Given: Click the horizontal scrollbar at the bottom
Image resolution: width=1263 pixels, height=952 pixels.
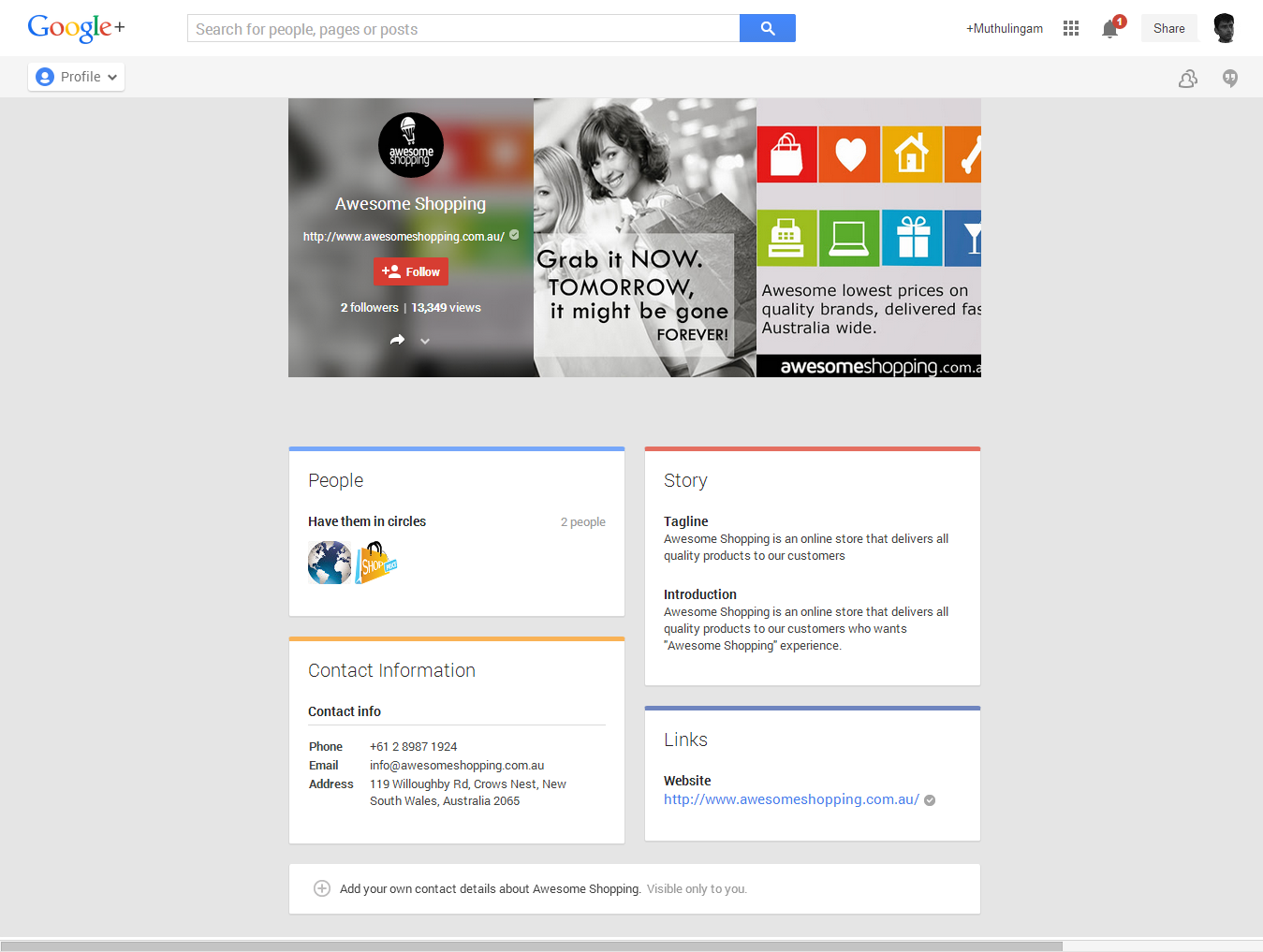Looking at the screenshot, I should [x=531, y=946].
